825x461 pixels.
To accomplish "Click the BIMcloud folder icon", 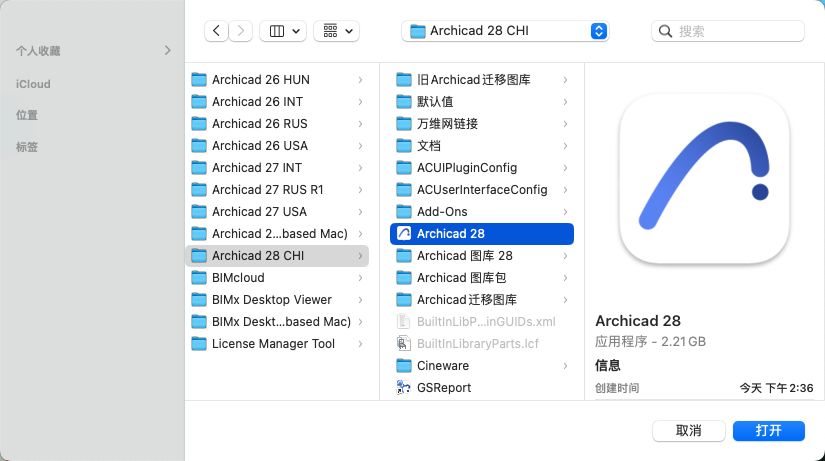I will (199, 278).
